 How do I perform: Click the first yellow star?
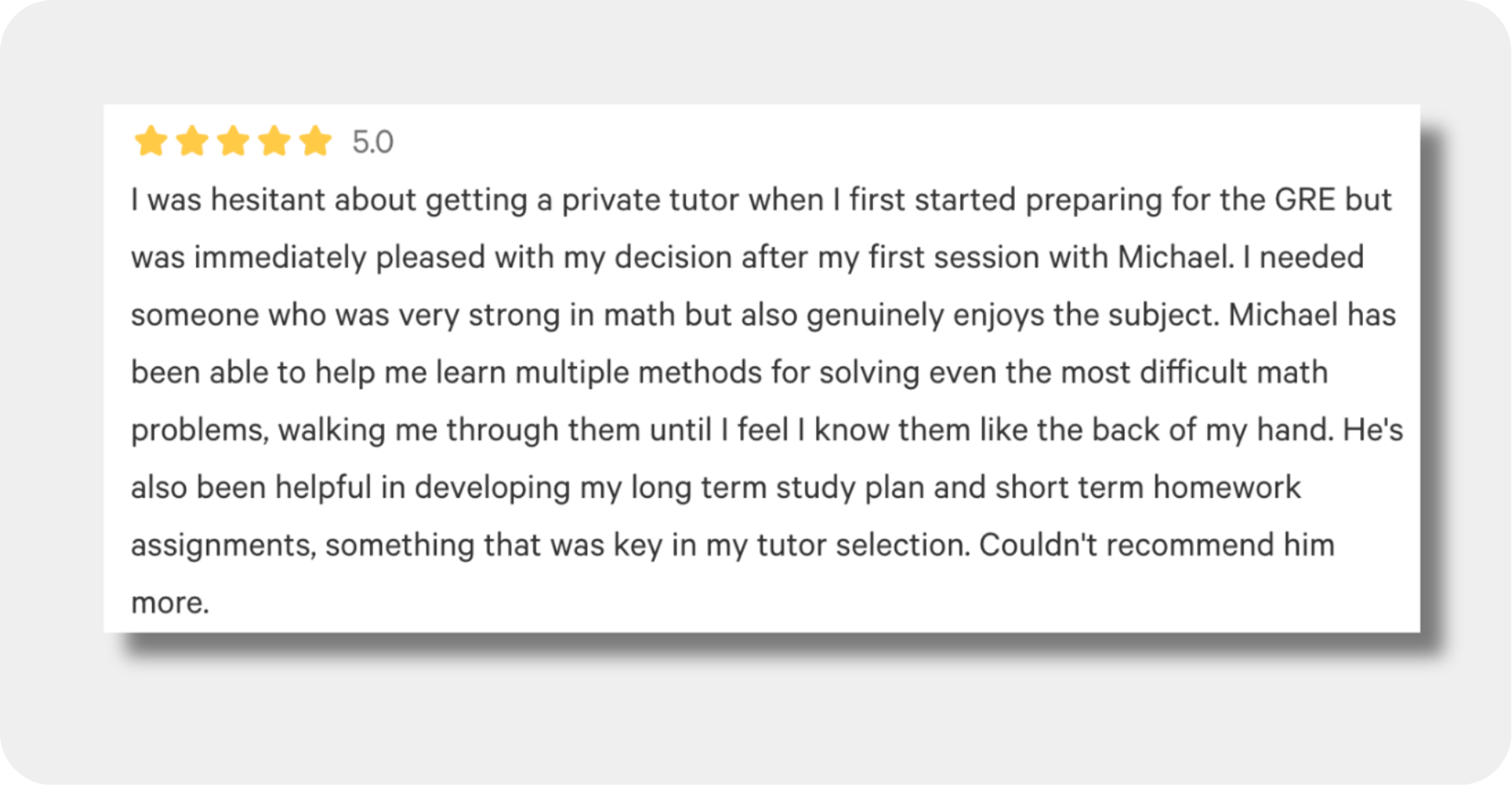pos(151,141)
